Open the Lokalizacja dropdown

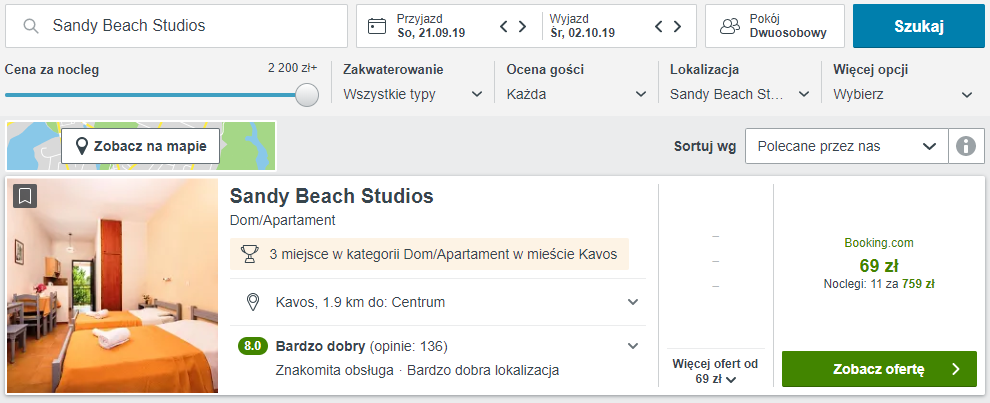click(740, 95)
